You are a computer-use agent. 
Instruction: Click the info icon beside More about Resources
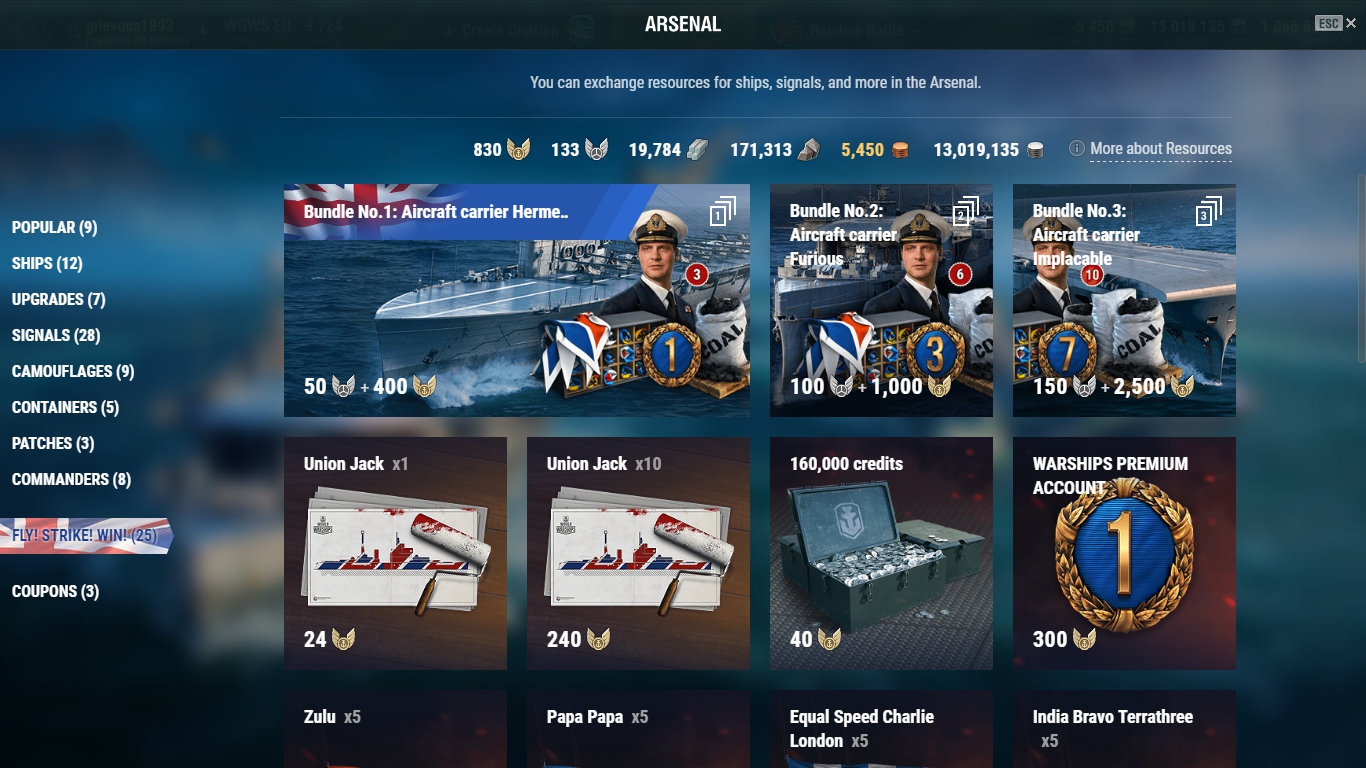click(x=1077, y=149)
